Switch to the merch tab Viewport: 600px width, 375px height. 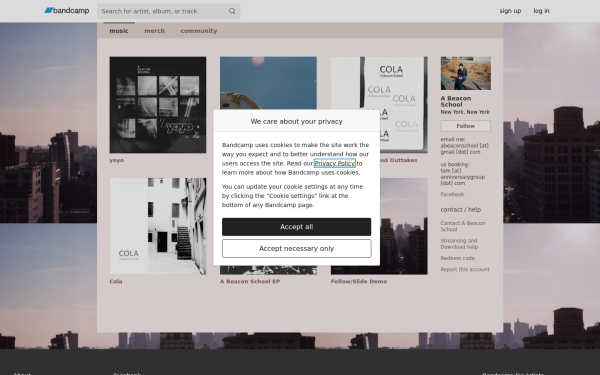pyautogui.click(x=155, y=31)
